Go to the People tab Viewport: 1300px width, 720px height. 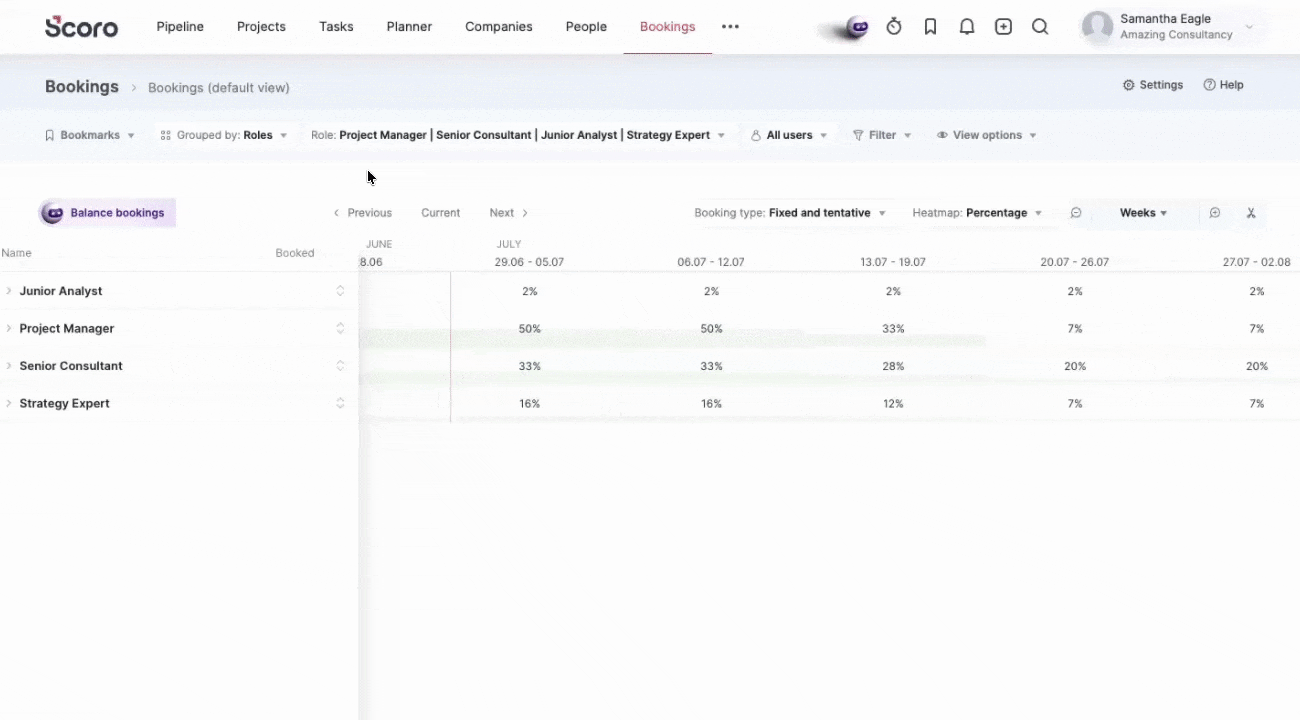coord(586,27)
